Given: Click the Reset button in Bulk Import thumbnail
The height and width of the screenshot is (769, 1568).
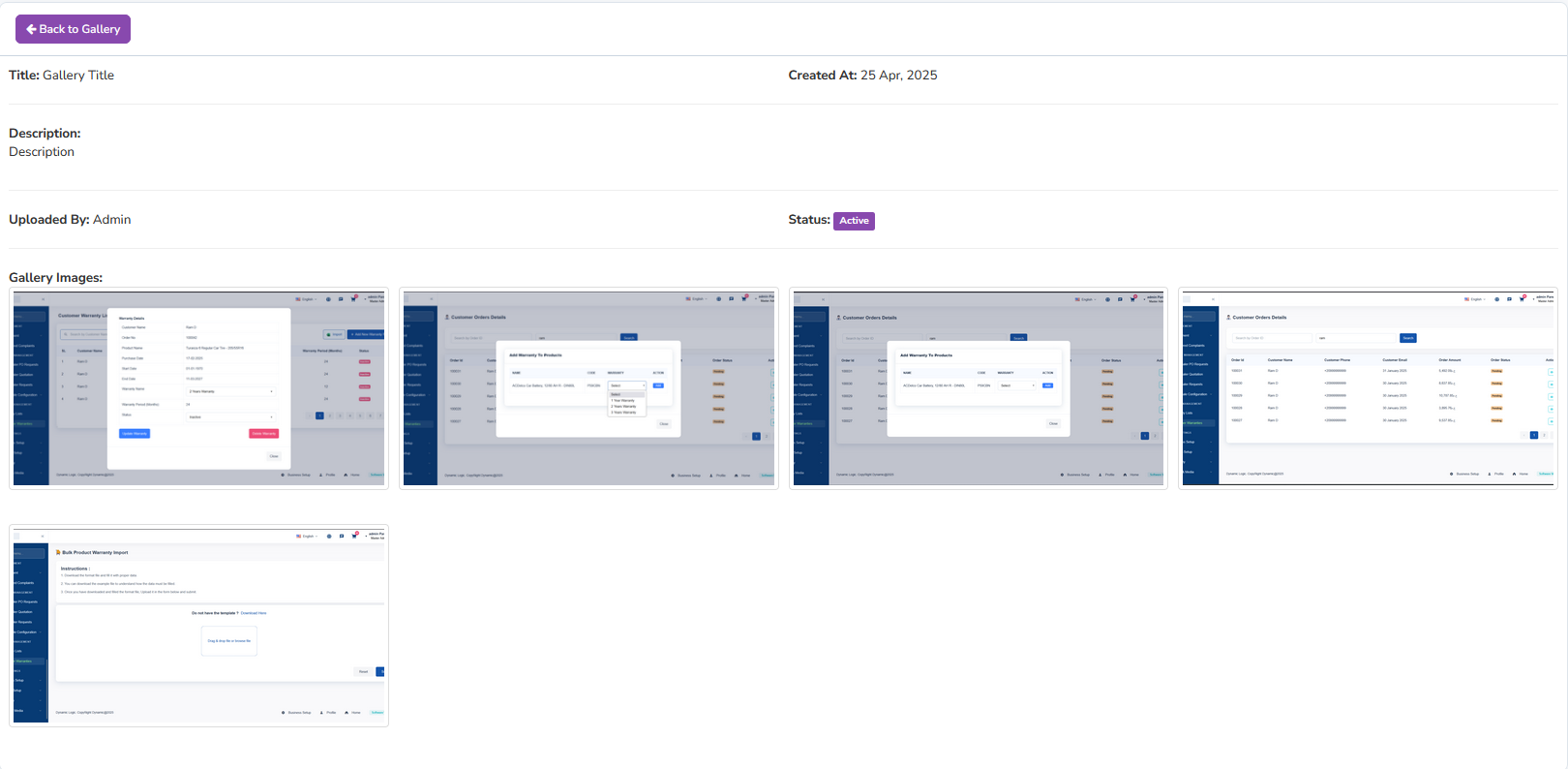Looking at the screenshot, I should (x=363, y=671).
